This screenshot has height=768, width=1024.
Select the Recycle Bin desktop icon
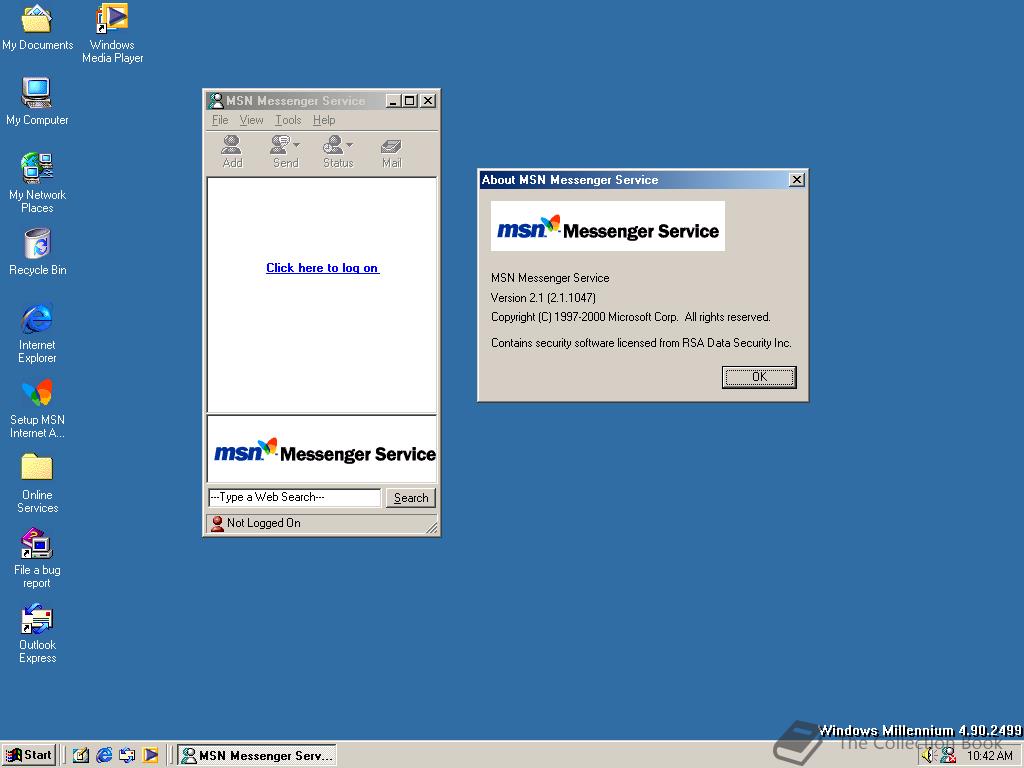point(37,252)
